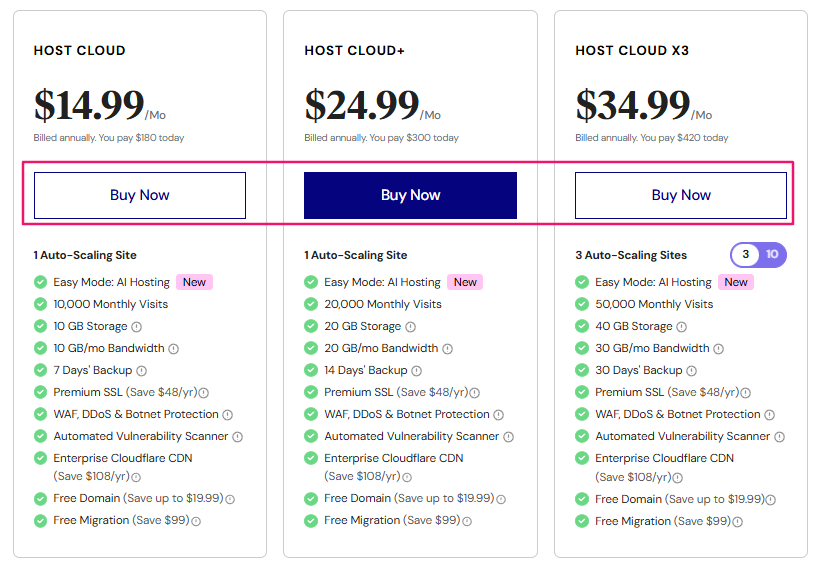
Task: Open Vulnerability Scanner info icon in Host Cloud X3
Action: [x=780, y=437]
